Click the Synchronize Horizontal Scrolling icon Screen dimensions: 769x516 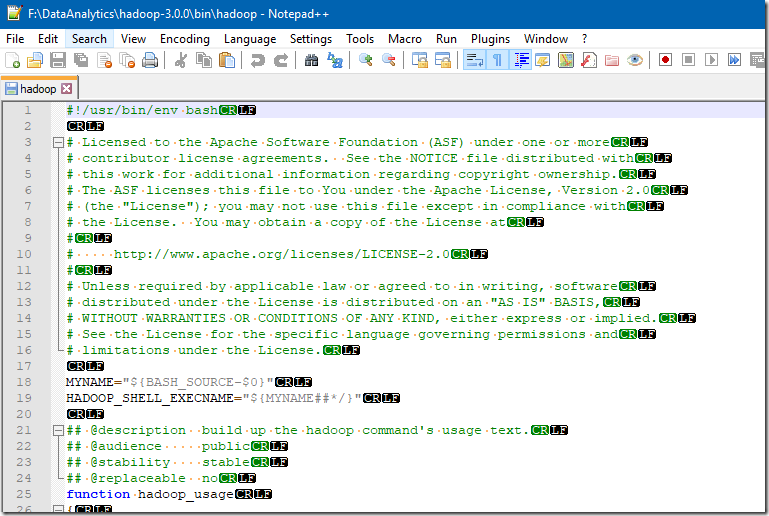pyautogui.click(x=442, y=60)
